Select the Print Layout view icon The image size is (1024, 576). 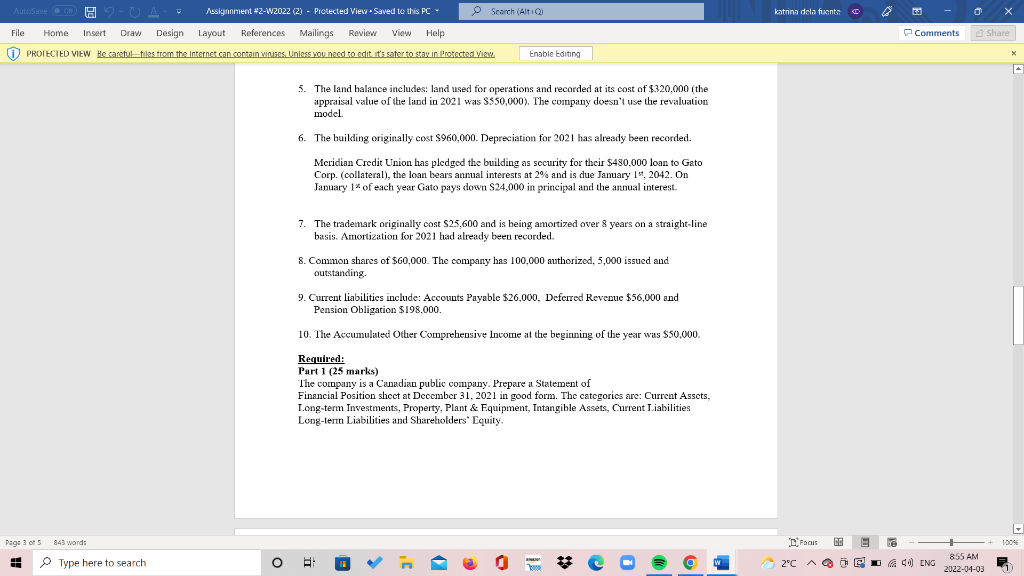(x=865, y=542)
